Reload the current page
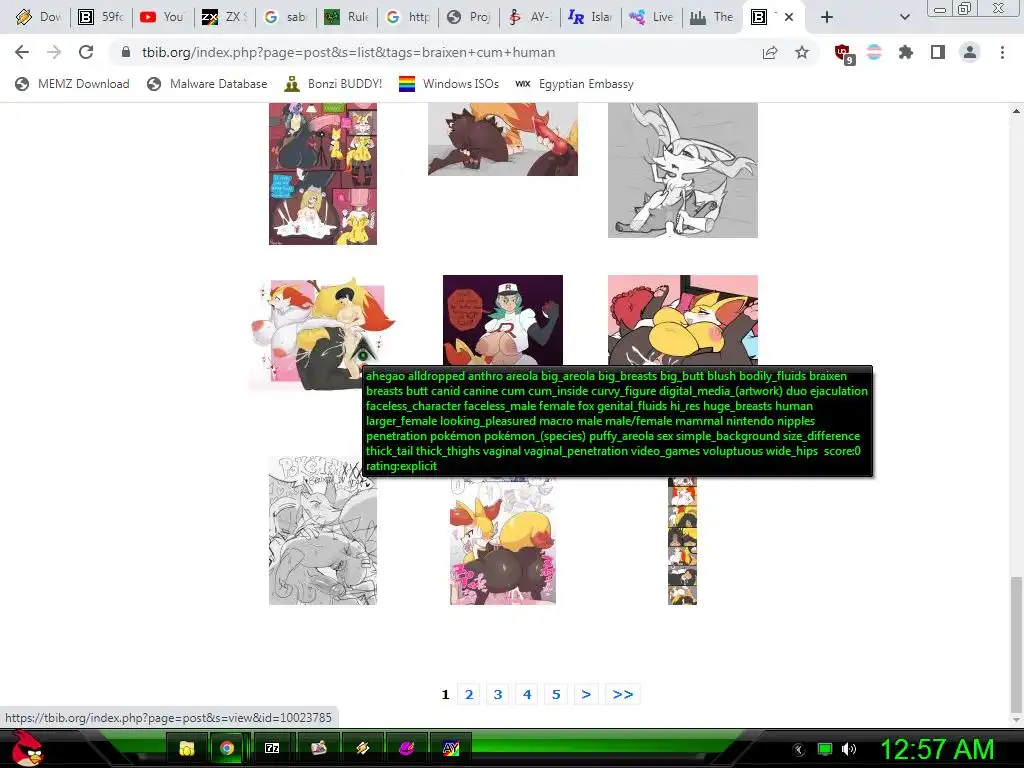 pos(86,52)
